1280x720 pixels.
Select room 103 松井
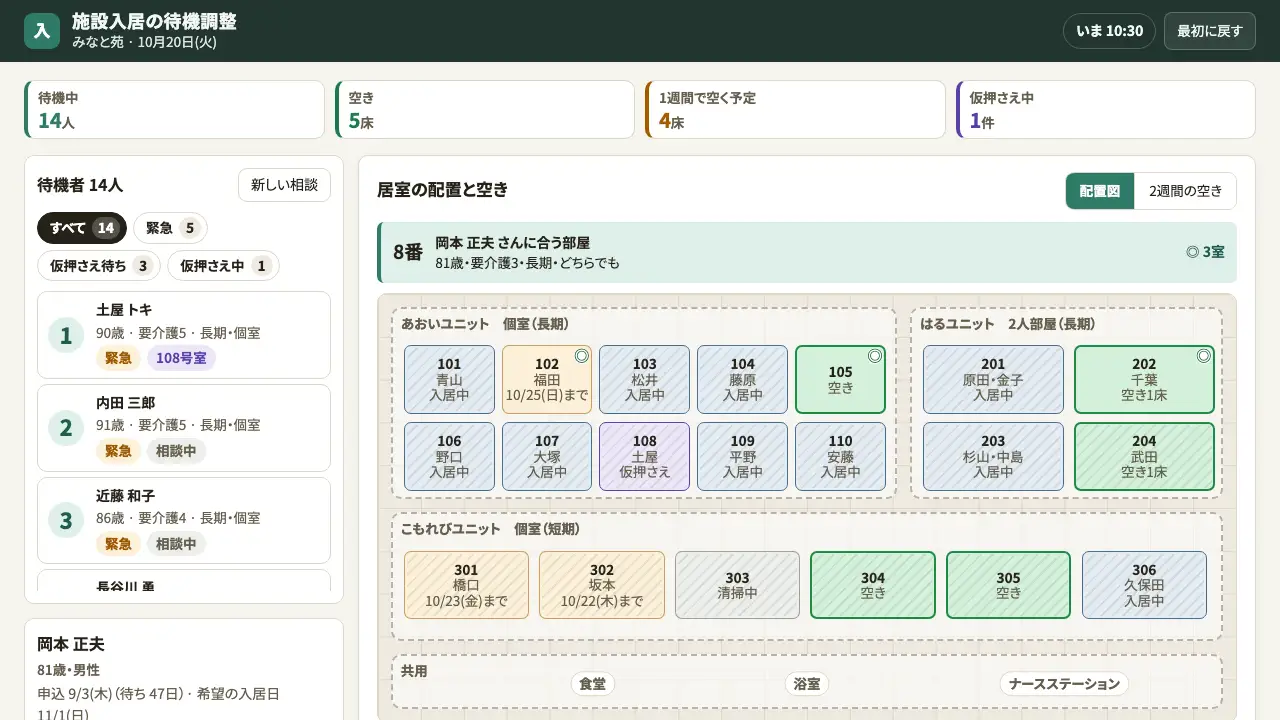[x=645, y=379]
